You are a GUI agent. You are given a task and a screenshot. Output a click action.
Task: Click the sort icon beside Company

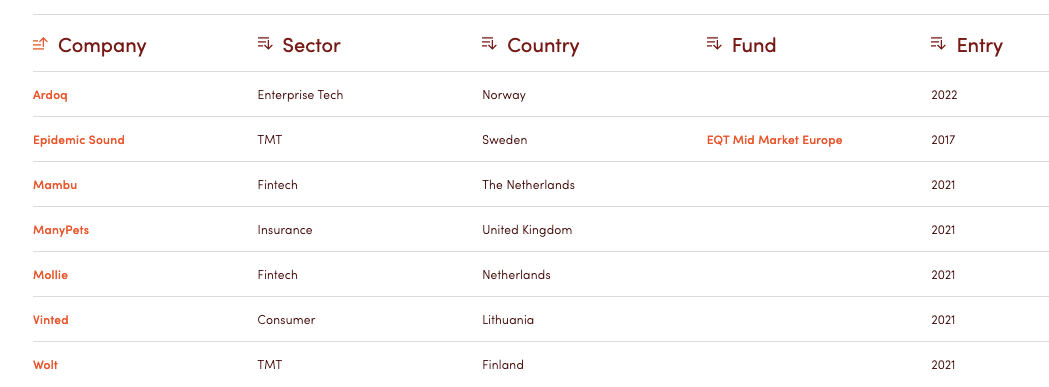point(40,44)
